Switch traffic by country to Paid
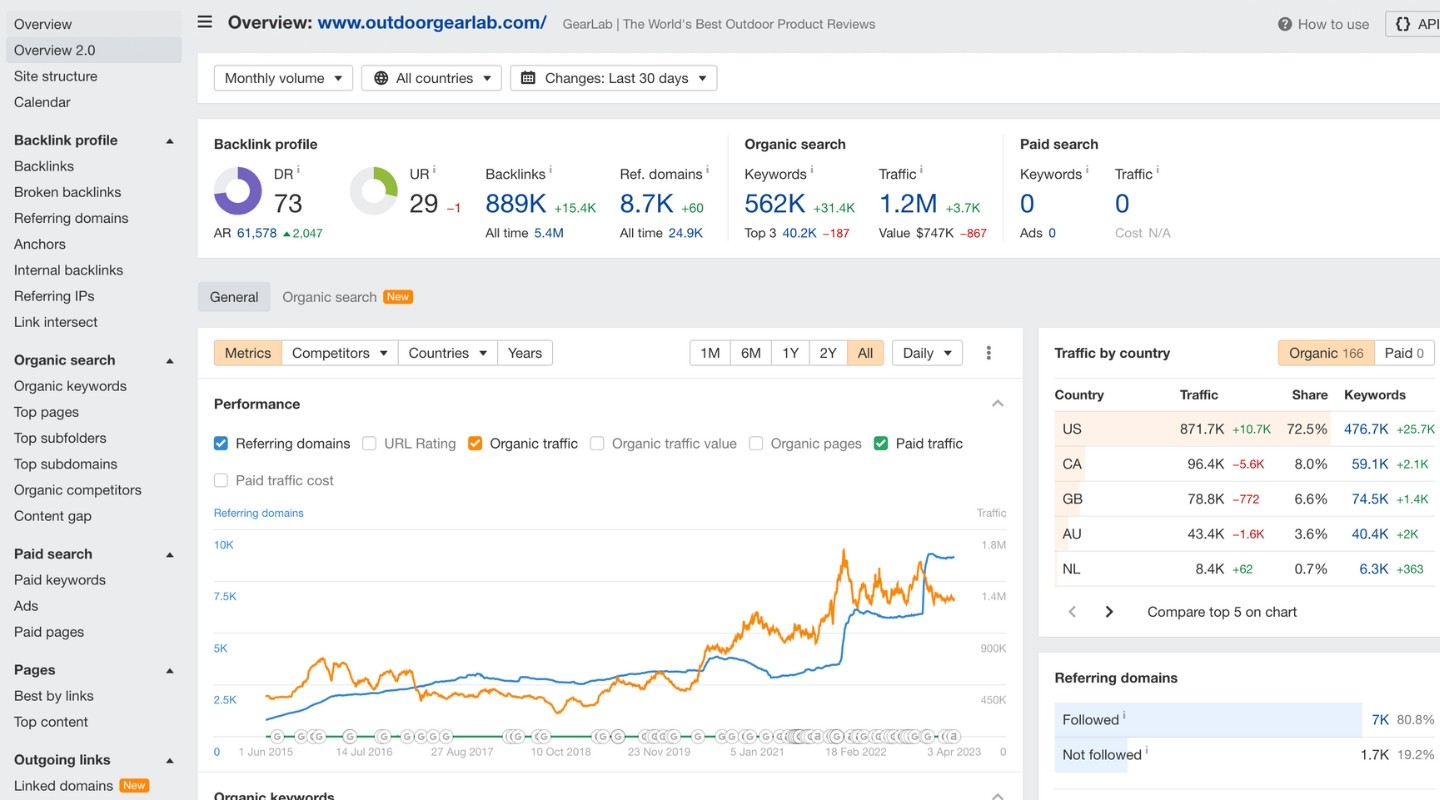This screenshot has height=800, width=1440. click(x=1404, y=353)
